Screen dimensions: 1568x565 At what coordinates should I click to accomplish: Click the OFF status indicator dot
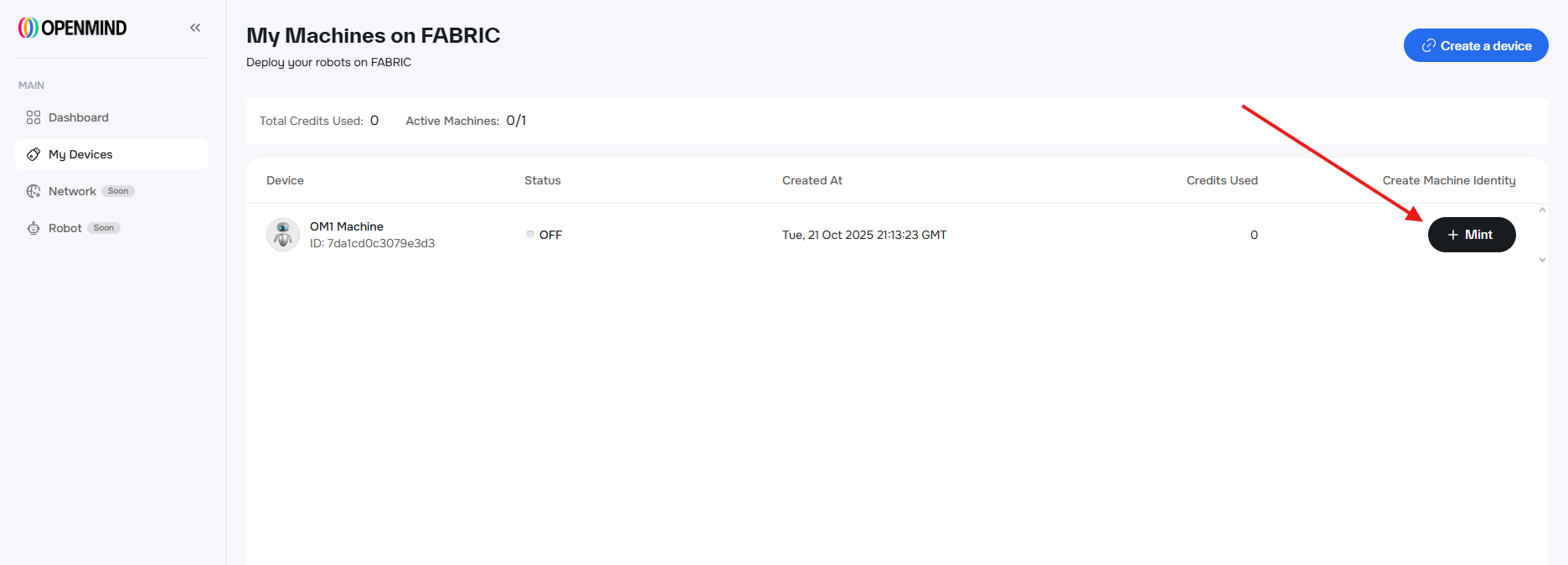(530, 234)
